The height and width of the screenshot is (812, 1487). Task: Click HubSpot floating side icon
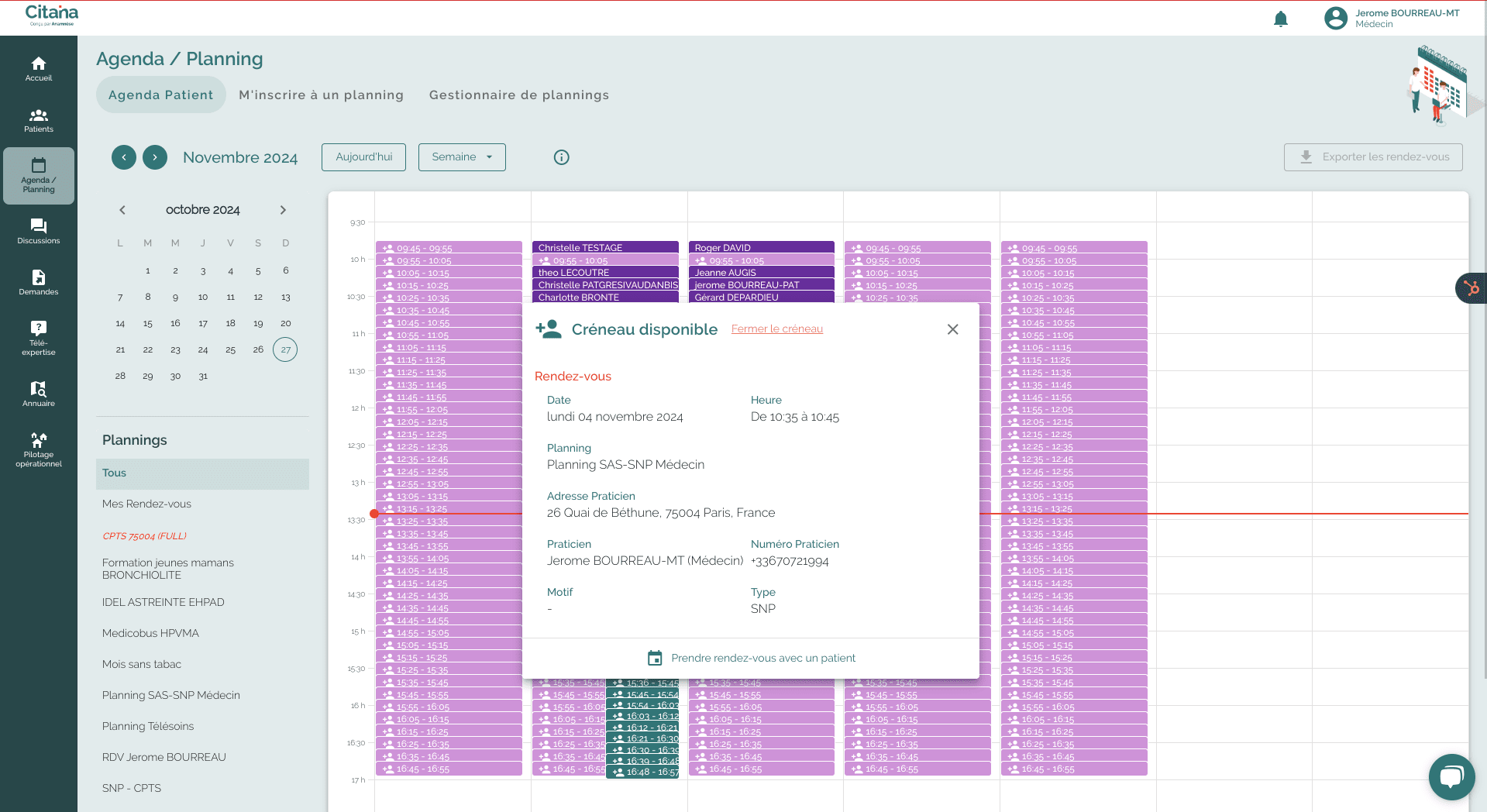[1472, 288]
